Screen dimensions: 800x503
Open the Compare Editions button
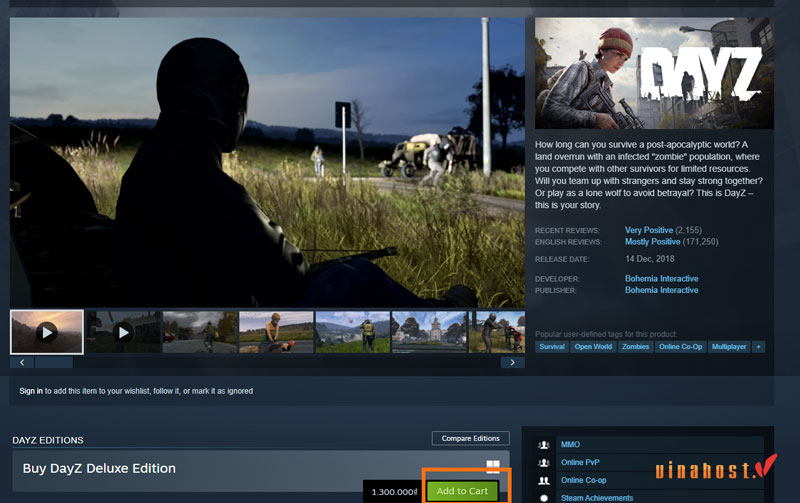pos(470,438)
